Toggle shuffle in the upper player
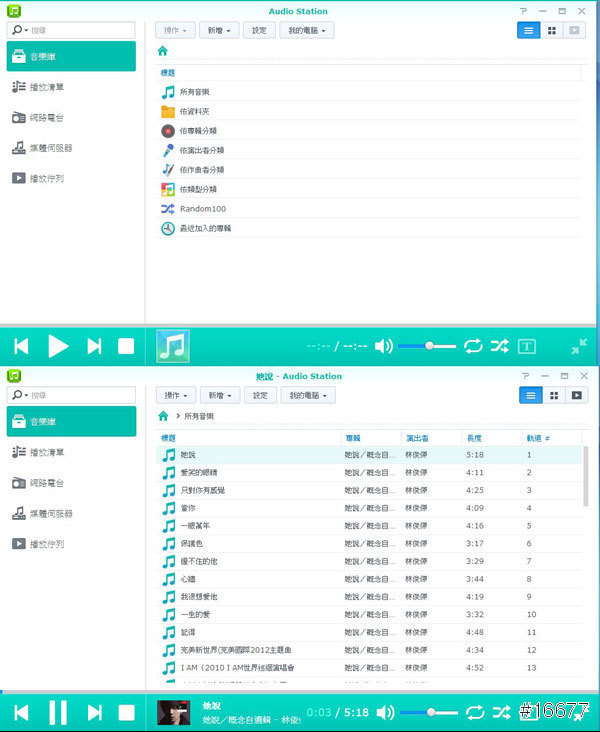This screenshot has width=600, height=732. 499,346
